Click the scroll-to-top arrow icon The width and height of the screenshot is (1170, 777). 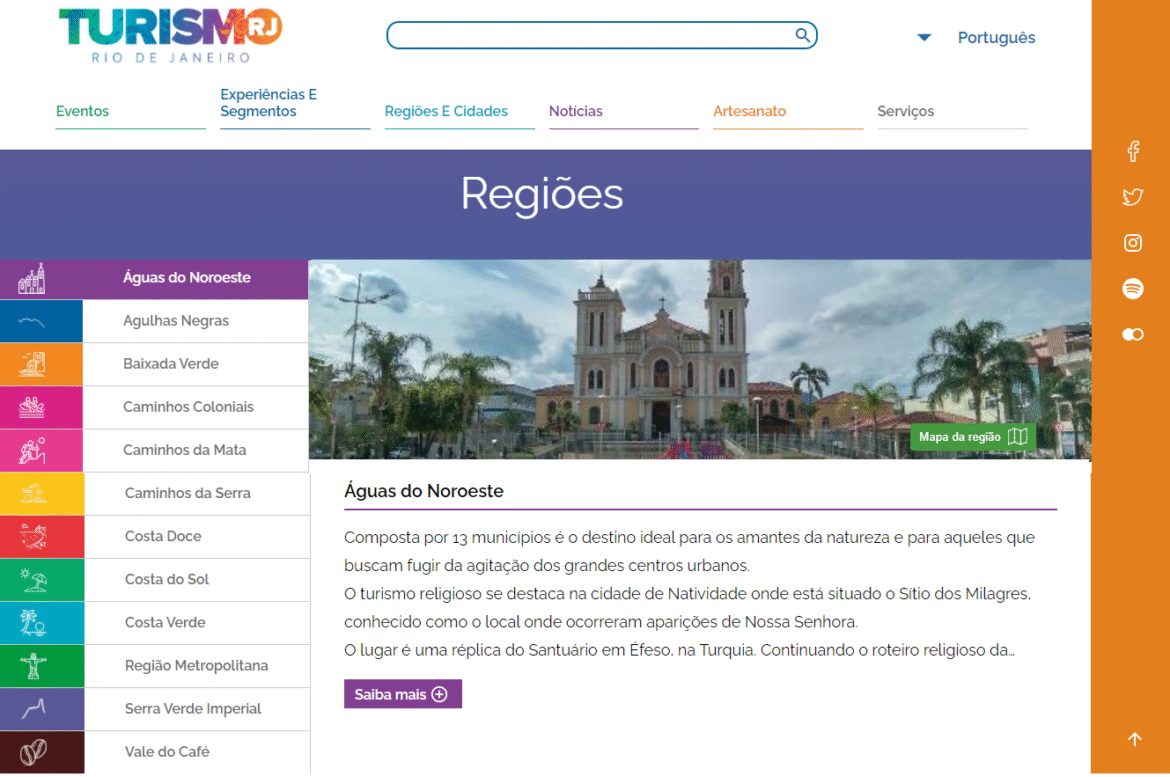[1134, 740]
